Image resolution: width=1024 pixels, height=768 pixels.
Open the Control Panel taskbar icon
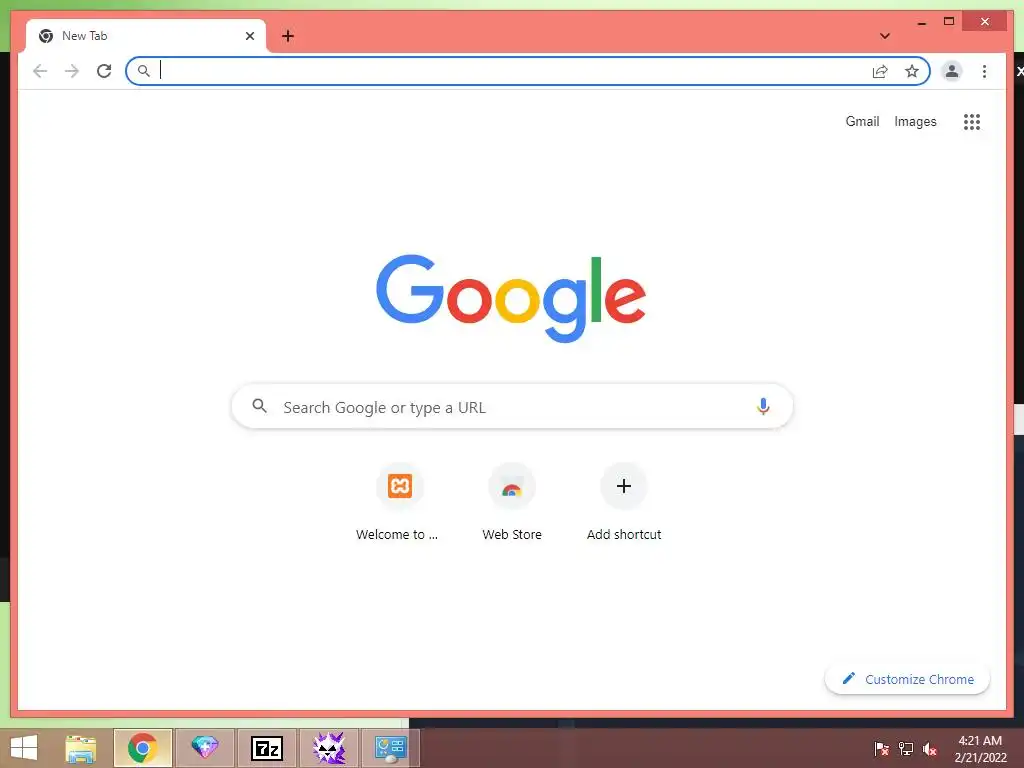[x=391, y=748]
